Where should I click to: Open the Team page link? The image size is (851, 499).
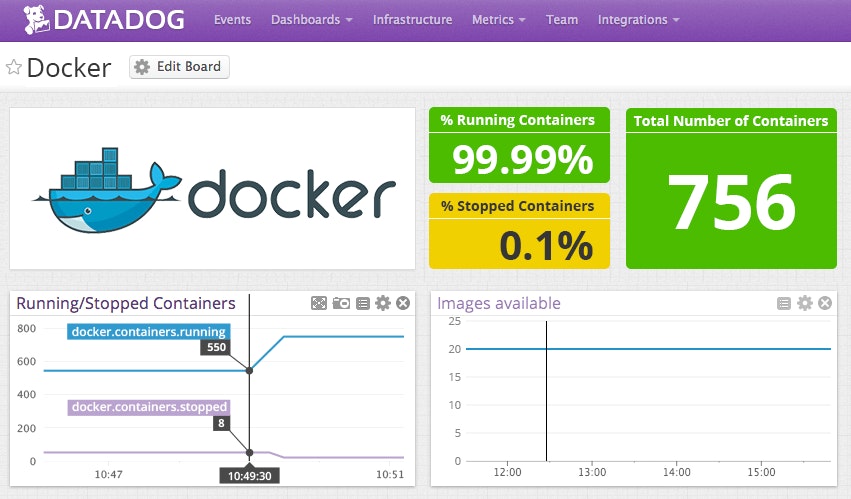coord(562,20)
